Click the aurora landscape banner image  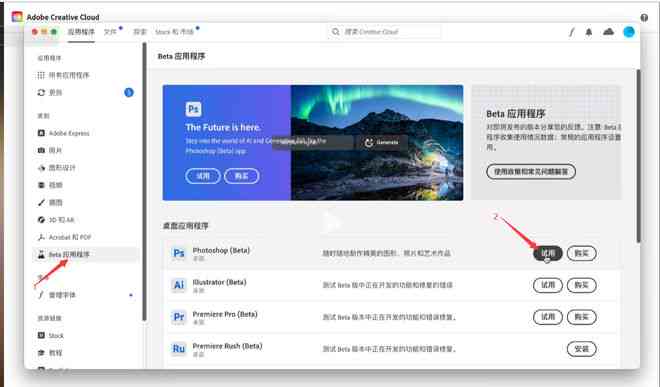pyautogui.click(x=377, y=143)
